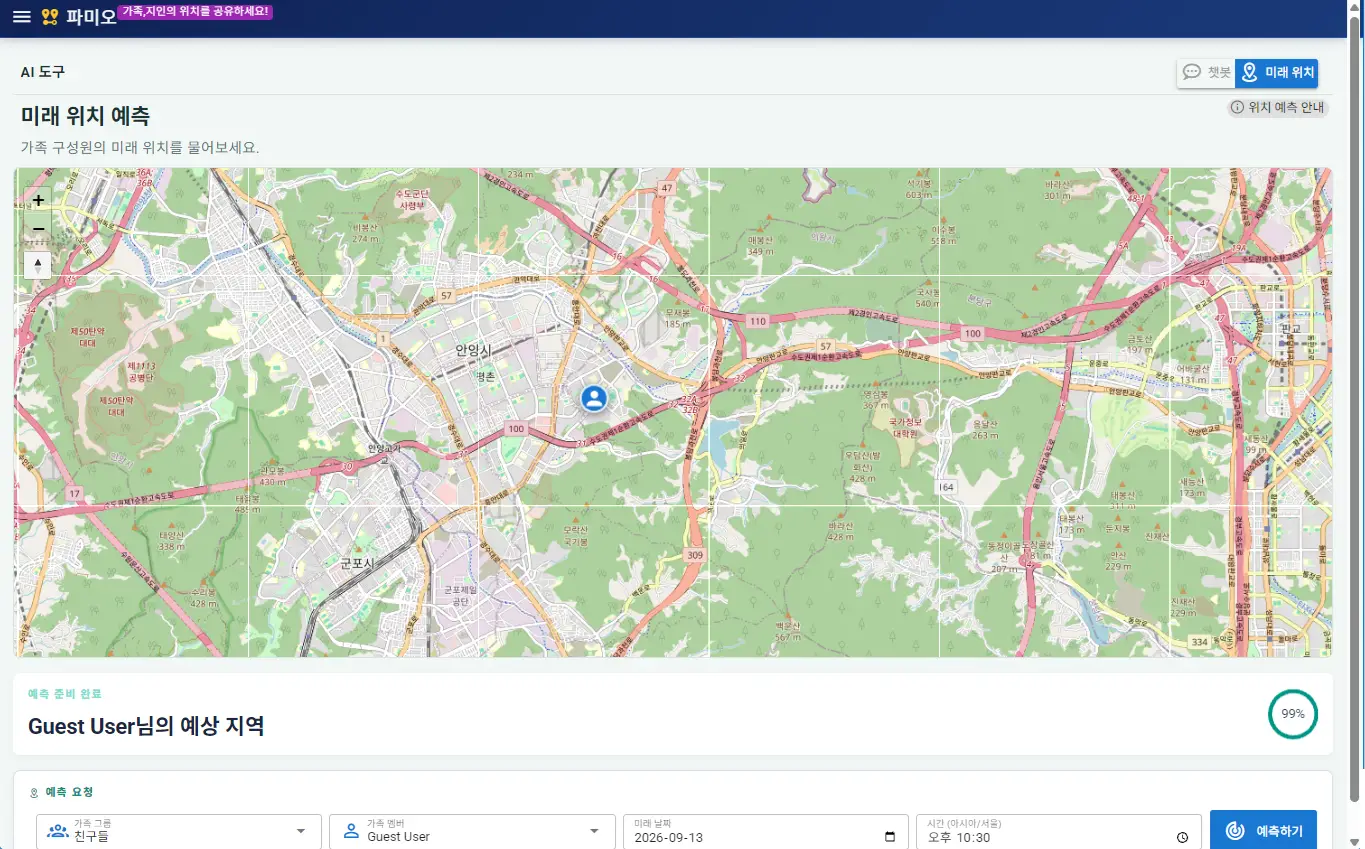The height and width of the screenshot is (849, 1365).
Task: Click the 평촌 label on the map
Action: coord(486,376)
